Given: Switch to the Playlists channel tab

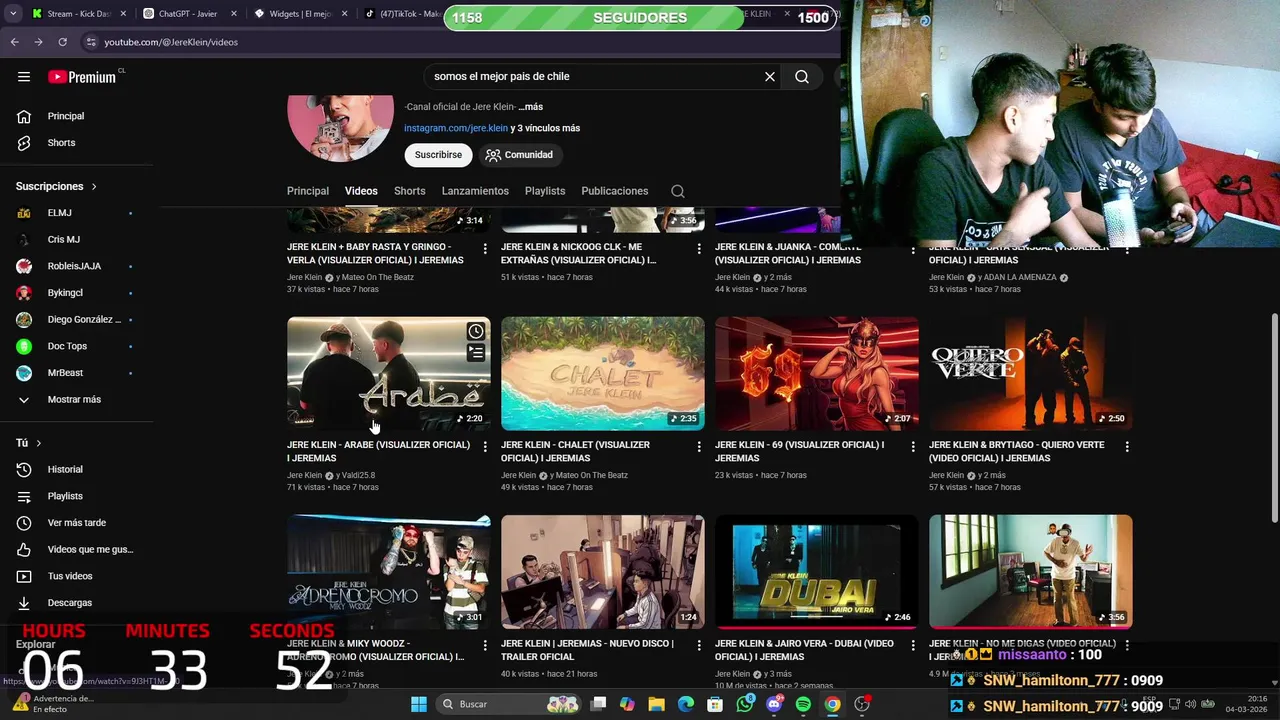Looking at the screenshot, I should pos(545,191).
